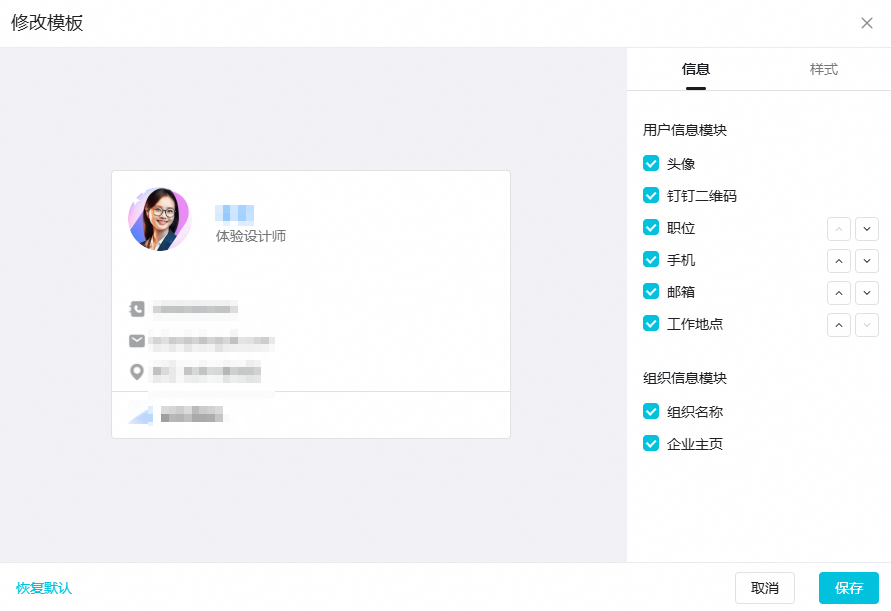Click the down arrow beside 工作地点

867,325
